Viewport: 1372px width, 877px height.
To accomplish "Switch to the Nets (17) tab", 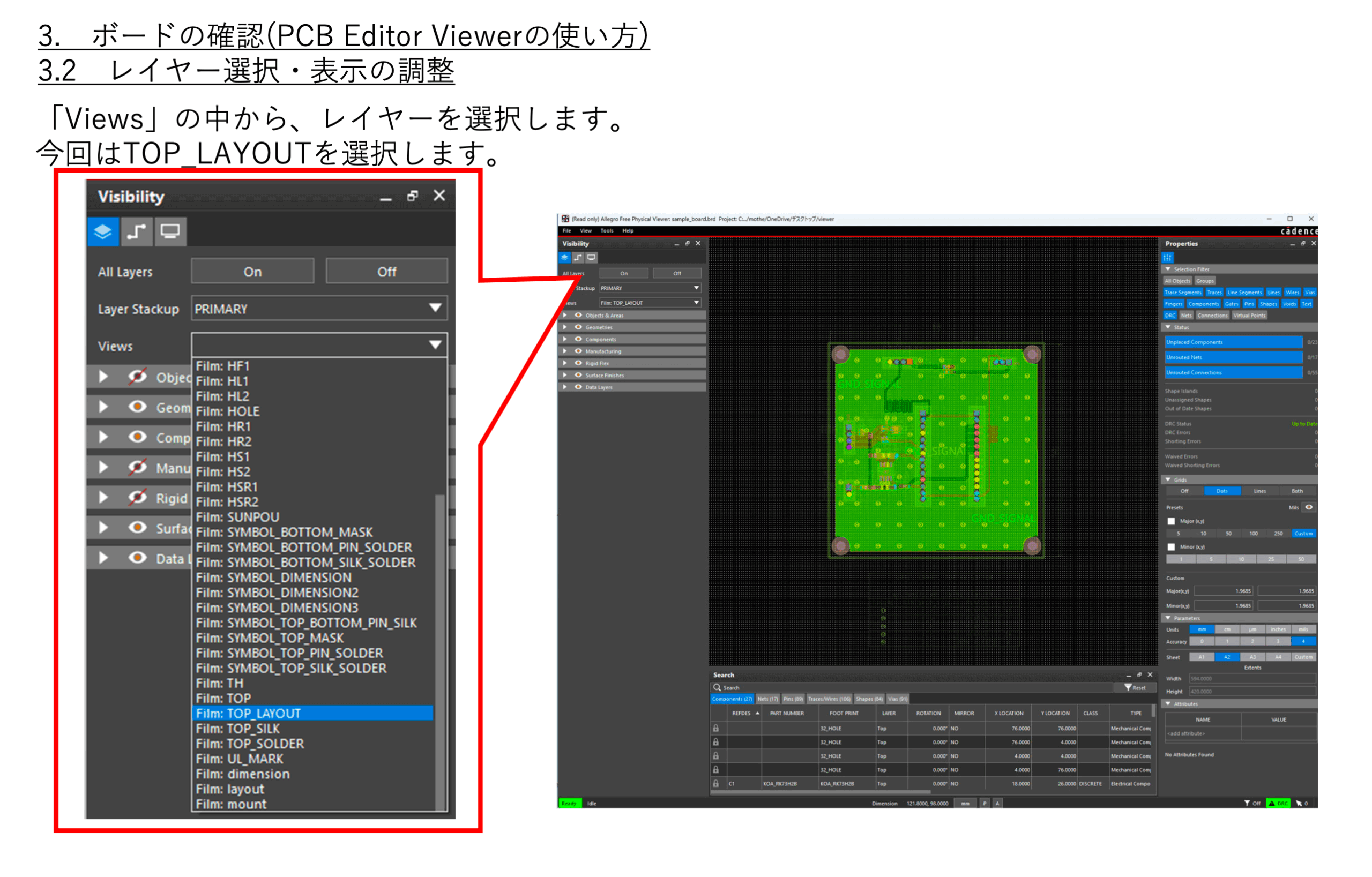I will pyautogui.click(x=767, y=699).
